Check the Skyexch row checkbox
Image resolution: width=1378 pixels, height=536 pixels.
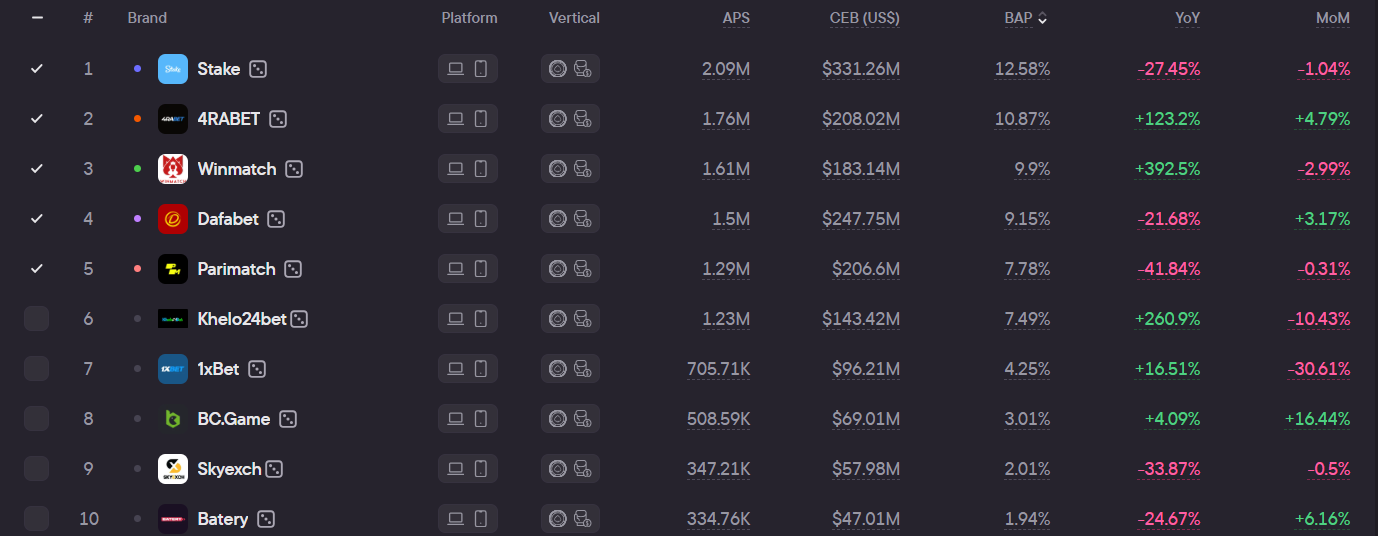click(37, 469)
